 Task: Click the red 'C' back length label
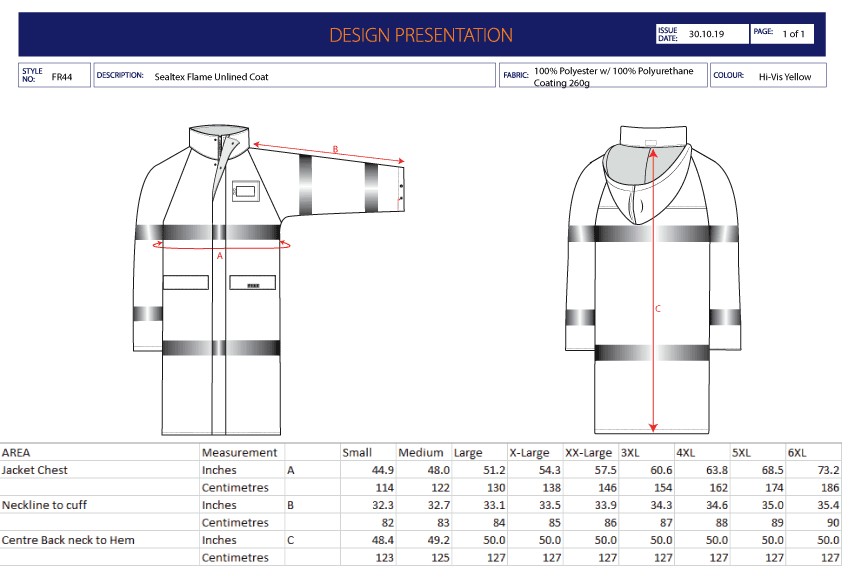click(x=658, y=309)
